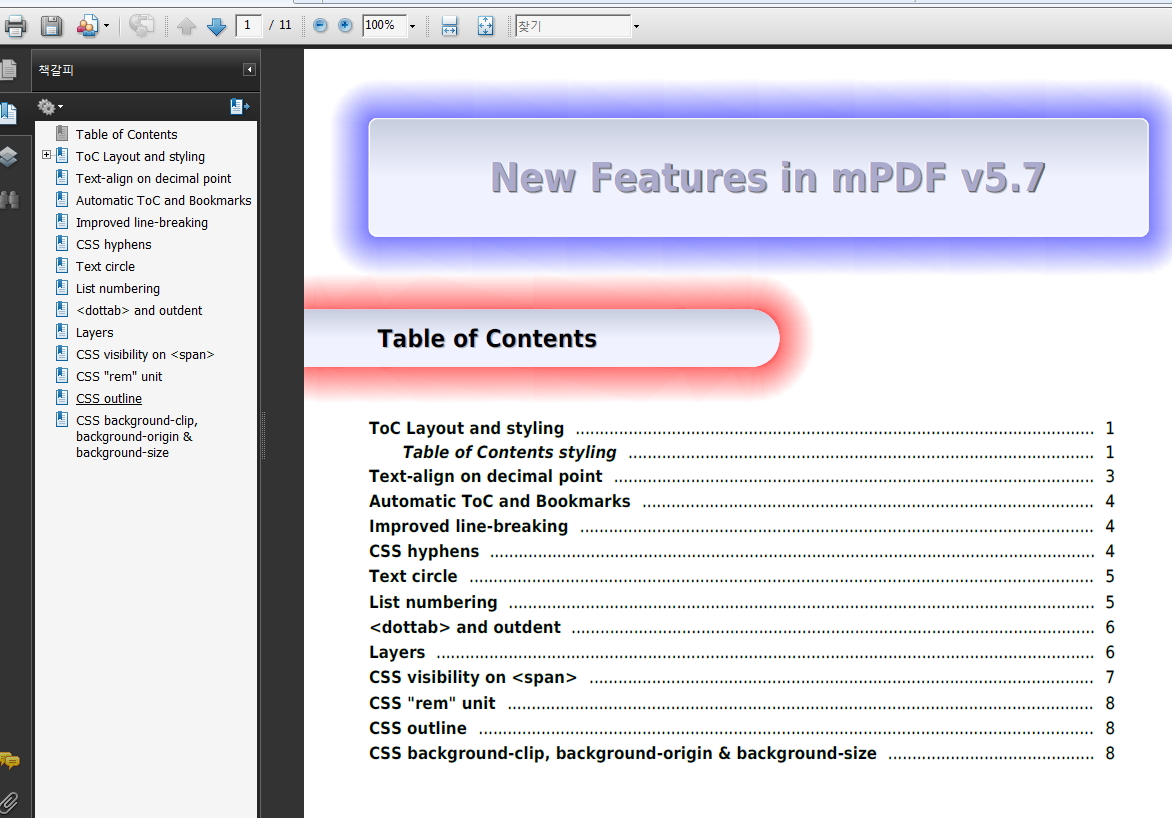This screenshot has height=818, width=1172.
Task: Select the Improved line-breaking bookmark
Action: (x=141, y=223)
